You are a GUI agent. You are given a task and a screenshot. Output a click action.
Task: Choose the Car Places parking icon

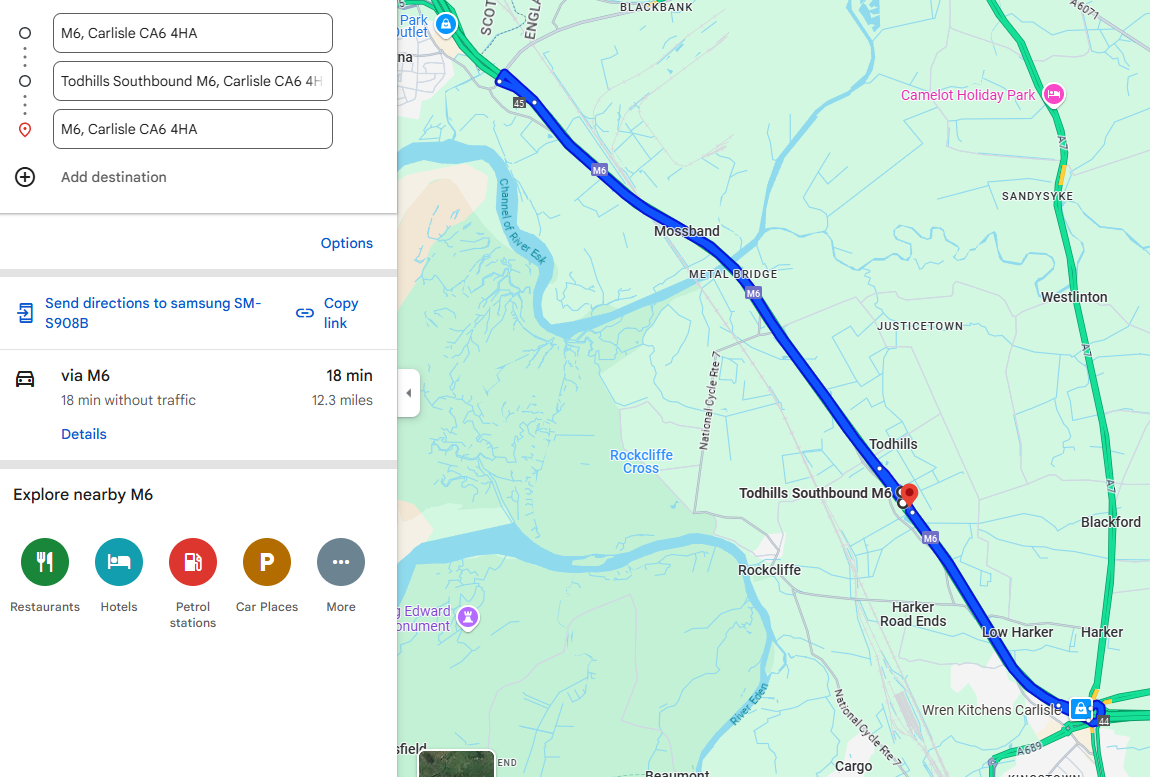tap(267, 562)
